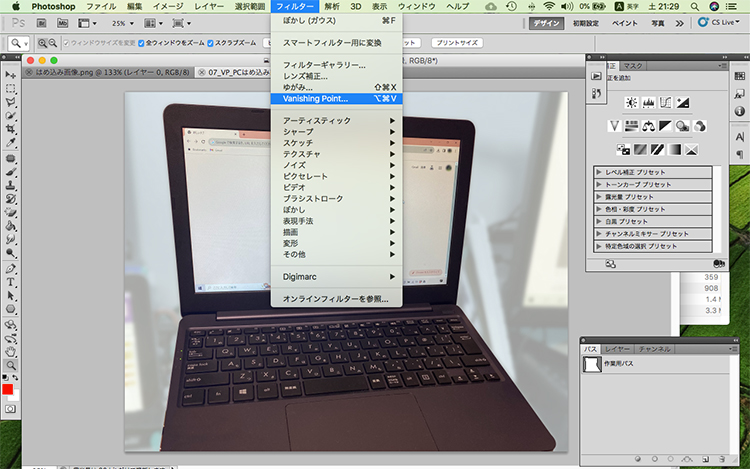The height and width of the screenshot is (469, 750).
Task: Add Levels adjustment icon
Action: pos(649,102)
